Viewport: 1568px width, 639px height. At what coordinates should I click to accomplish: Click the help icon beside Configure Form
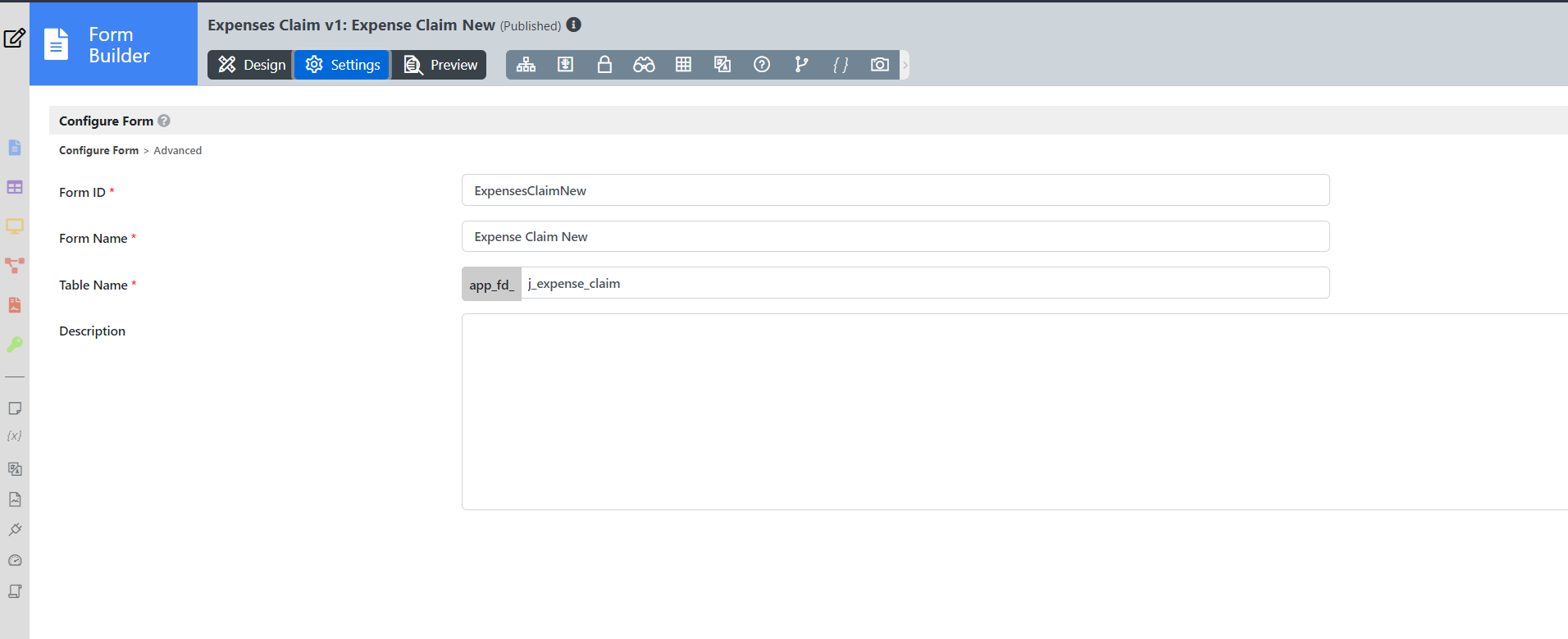coord(164,121)
